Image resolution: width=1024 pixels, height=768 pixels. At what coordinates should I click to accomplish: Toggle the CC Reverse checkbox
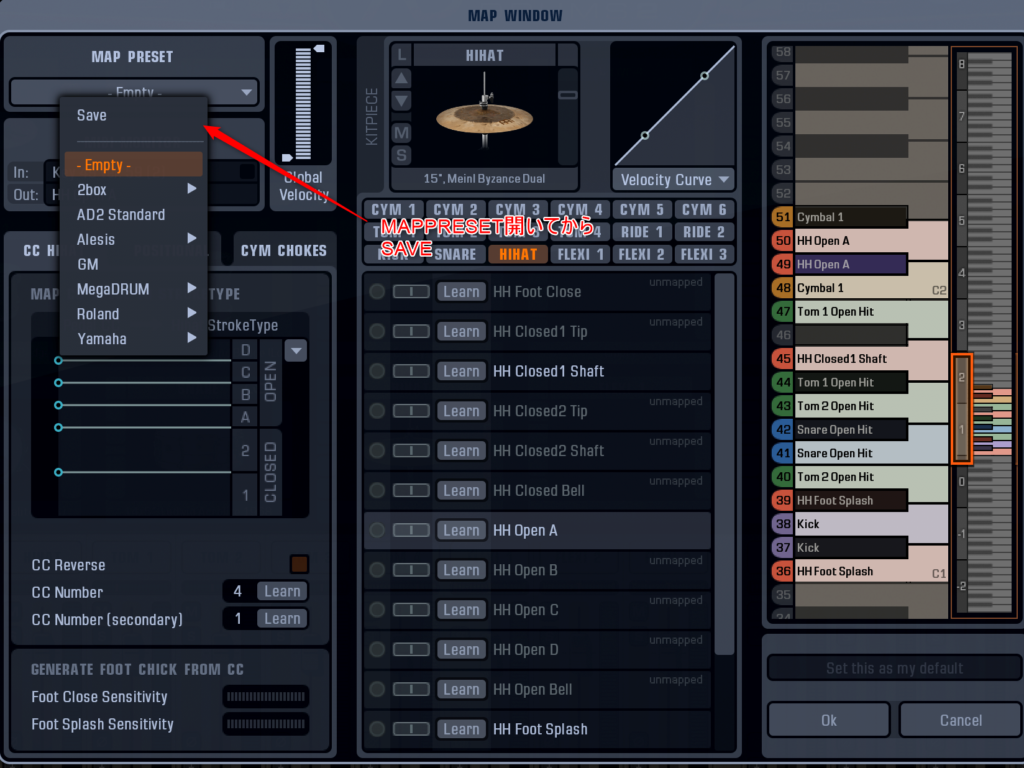pos(298,564)
